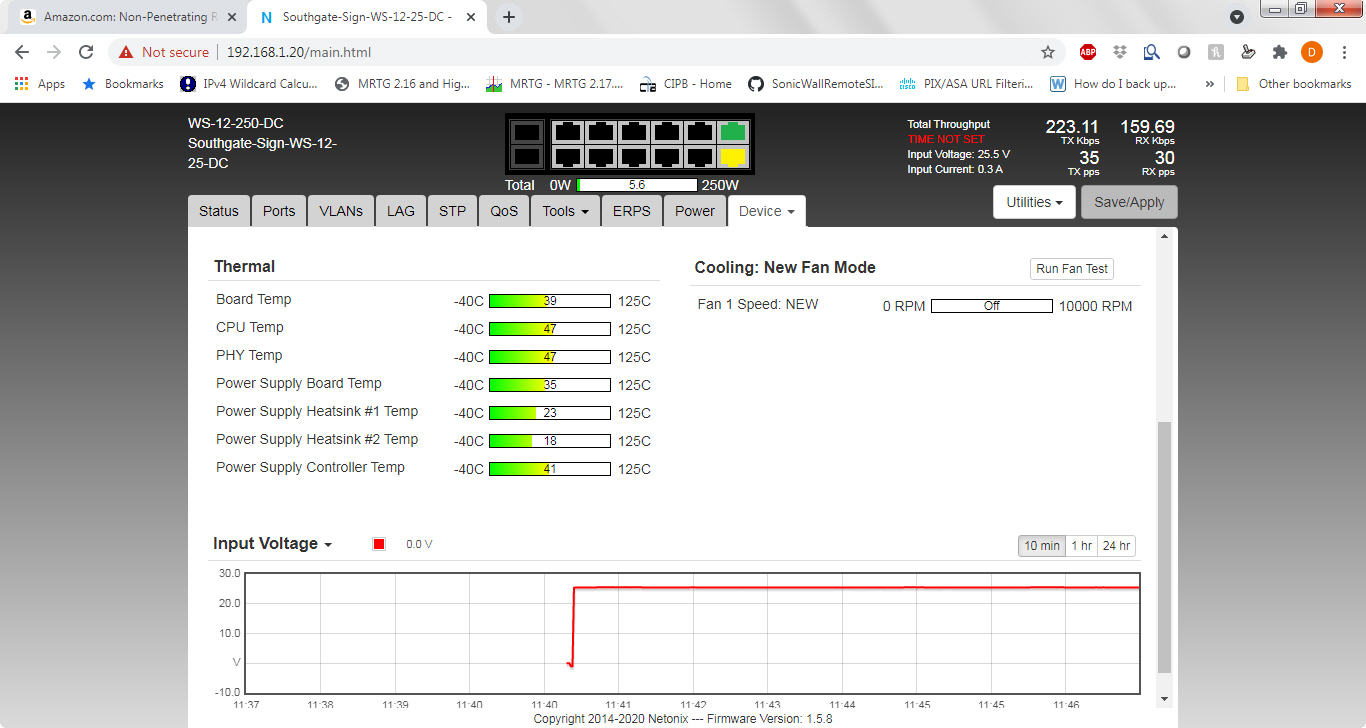1366x728 pixels.
Task: Select the 10 min graph range
Action: (x=1041, y=546)
